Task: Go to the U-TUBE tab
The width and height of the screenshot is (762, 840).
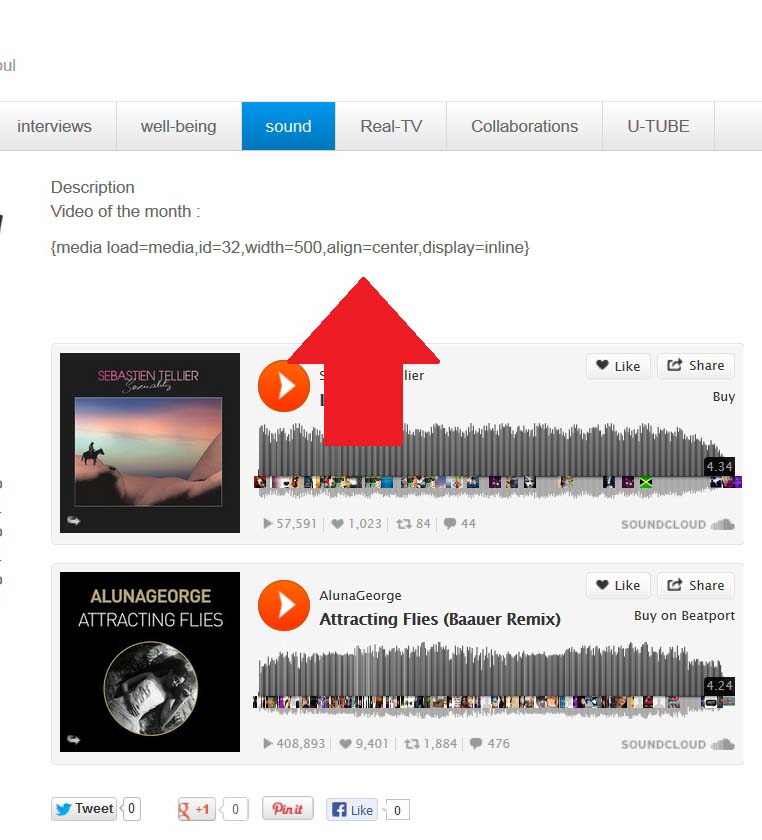Action: 658,126
